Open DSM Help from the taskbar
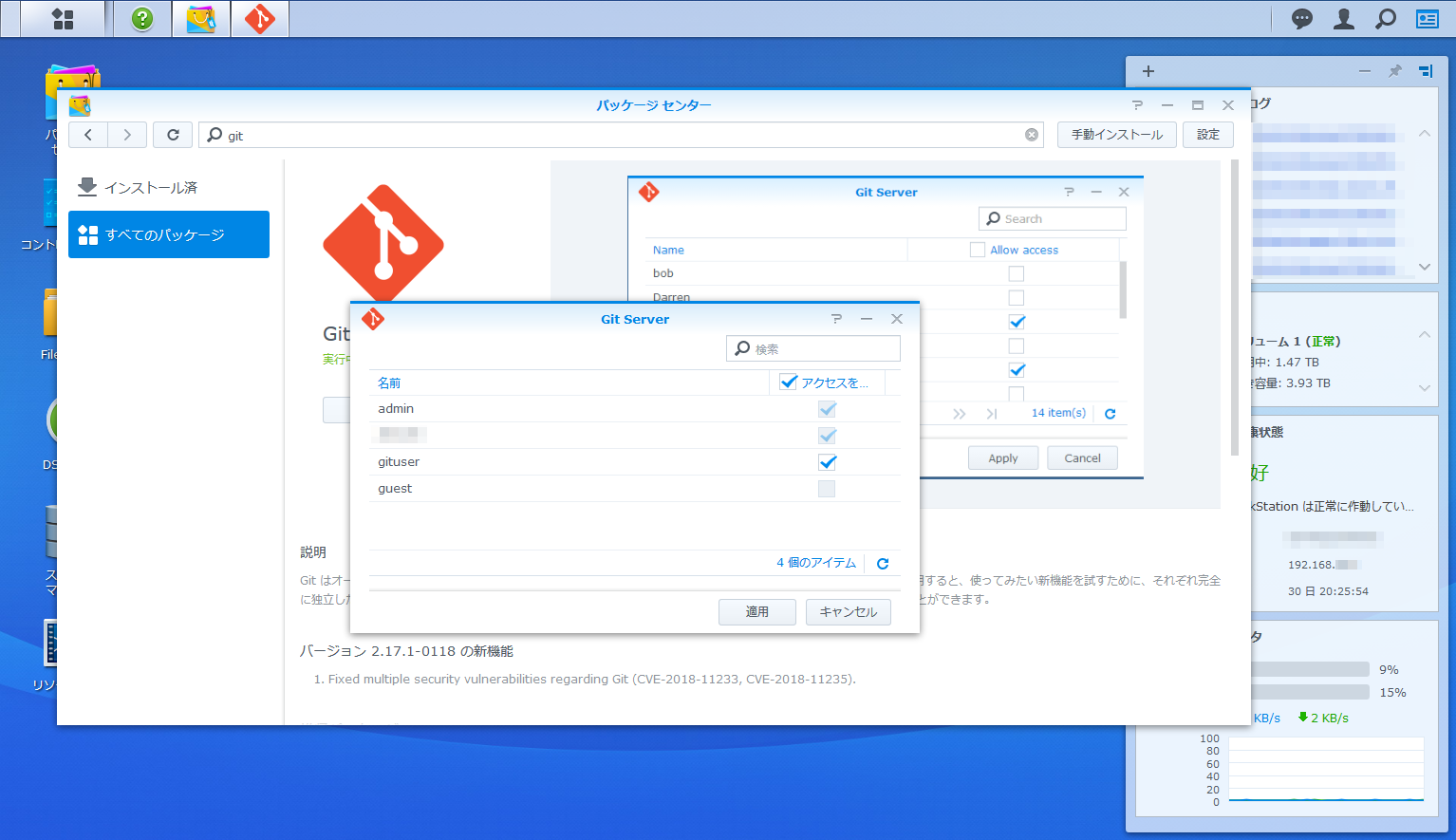Screen dimensions: 1456x840 142,19
